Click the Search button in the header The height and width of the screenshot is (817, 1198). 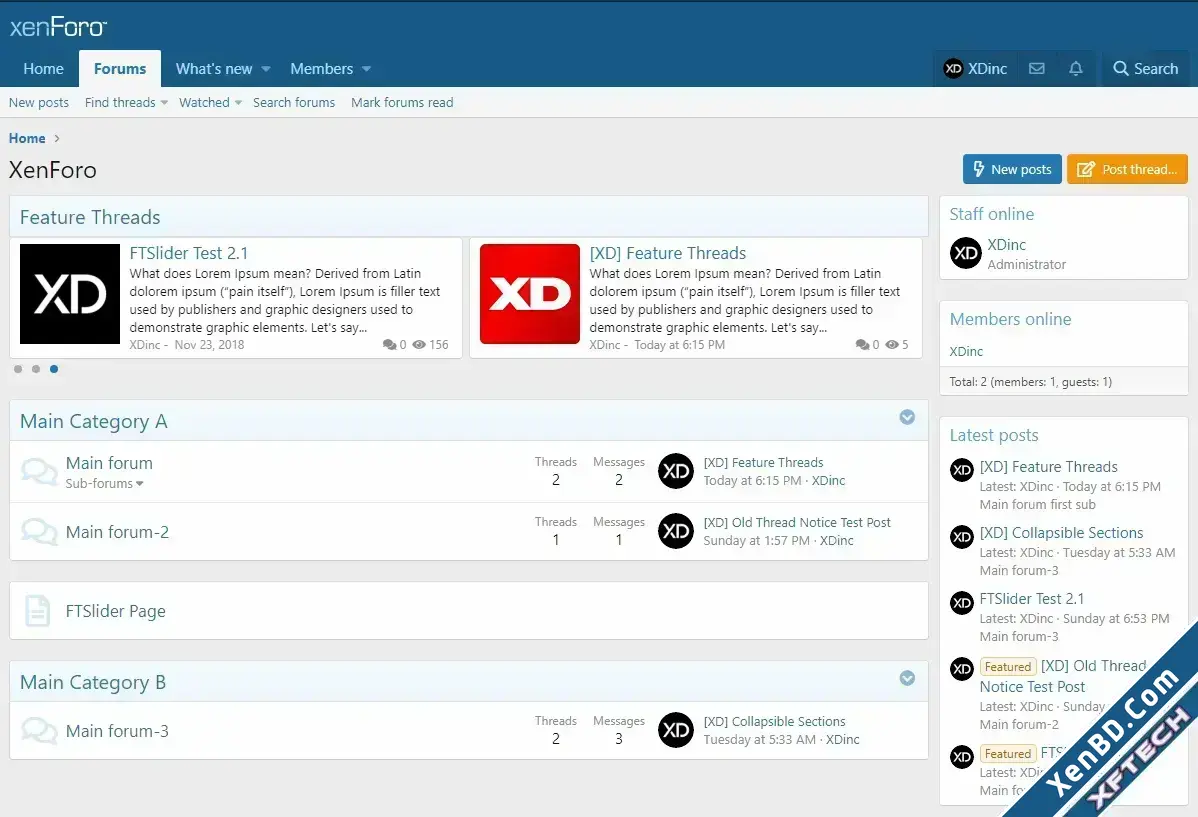1145,69
